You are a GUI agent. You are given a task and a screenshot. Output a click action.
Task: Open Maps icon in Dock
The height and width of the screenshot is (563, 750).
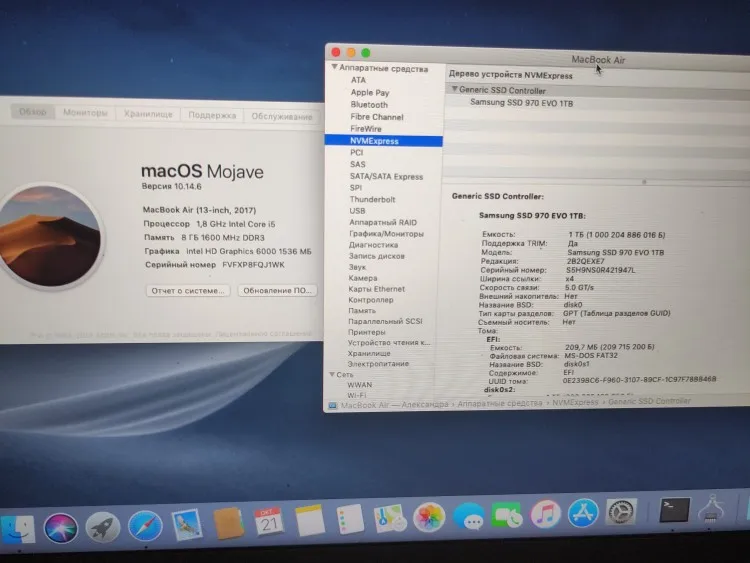point(389,518)
